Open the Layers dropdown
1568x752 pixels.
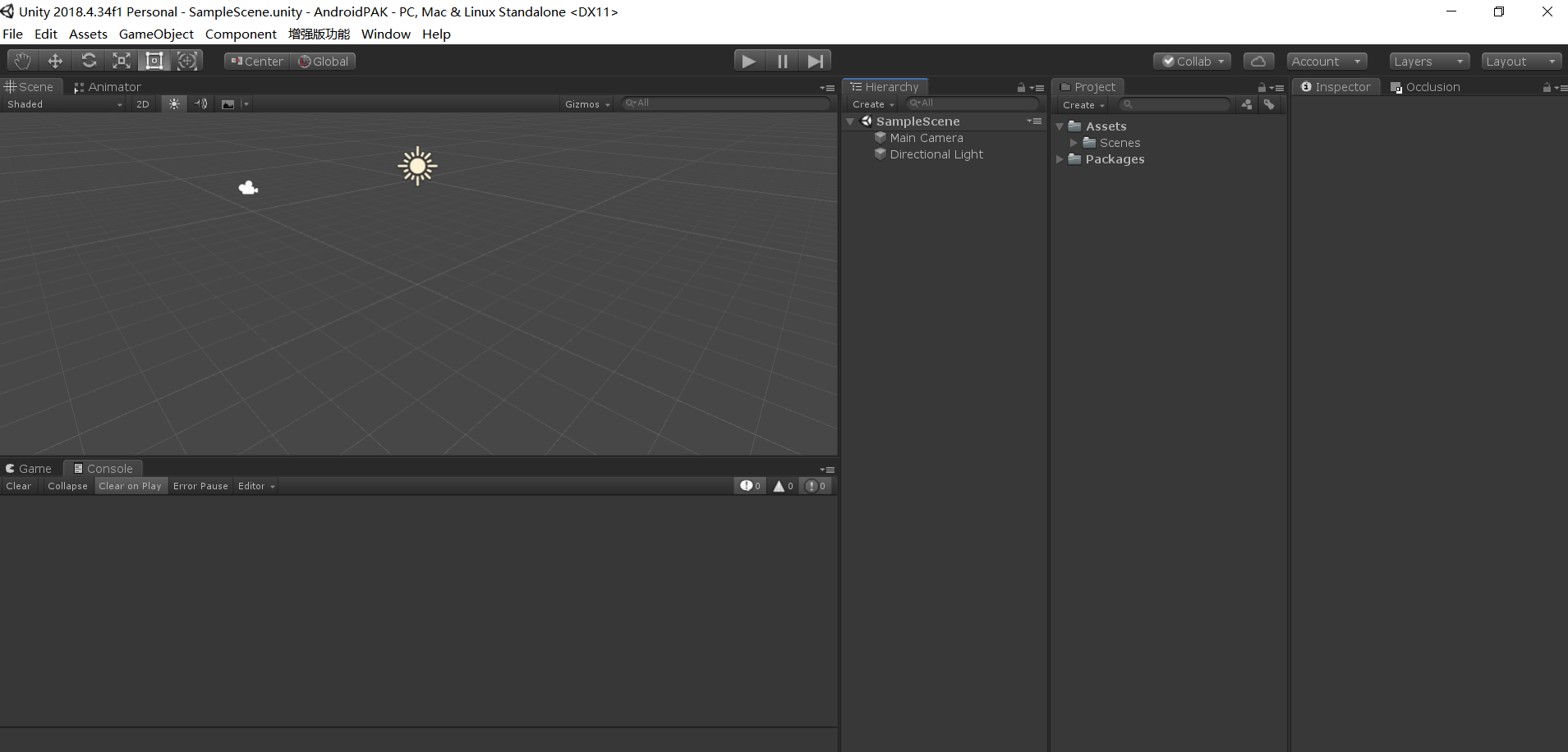coord(1429,62)
